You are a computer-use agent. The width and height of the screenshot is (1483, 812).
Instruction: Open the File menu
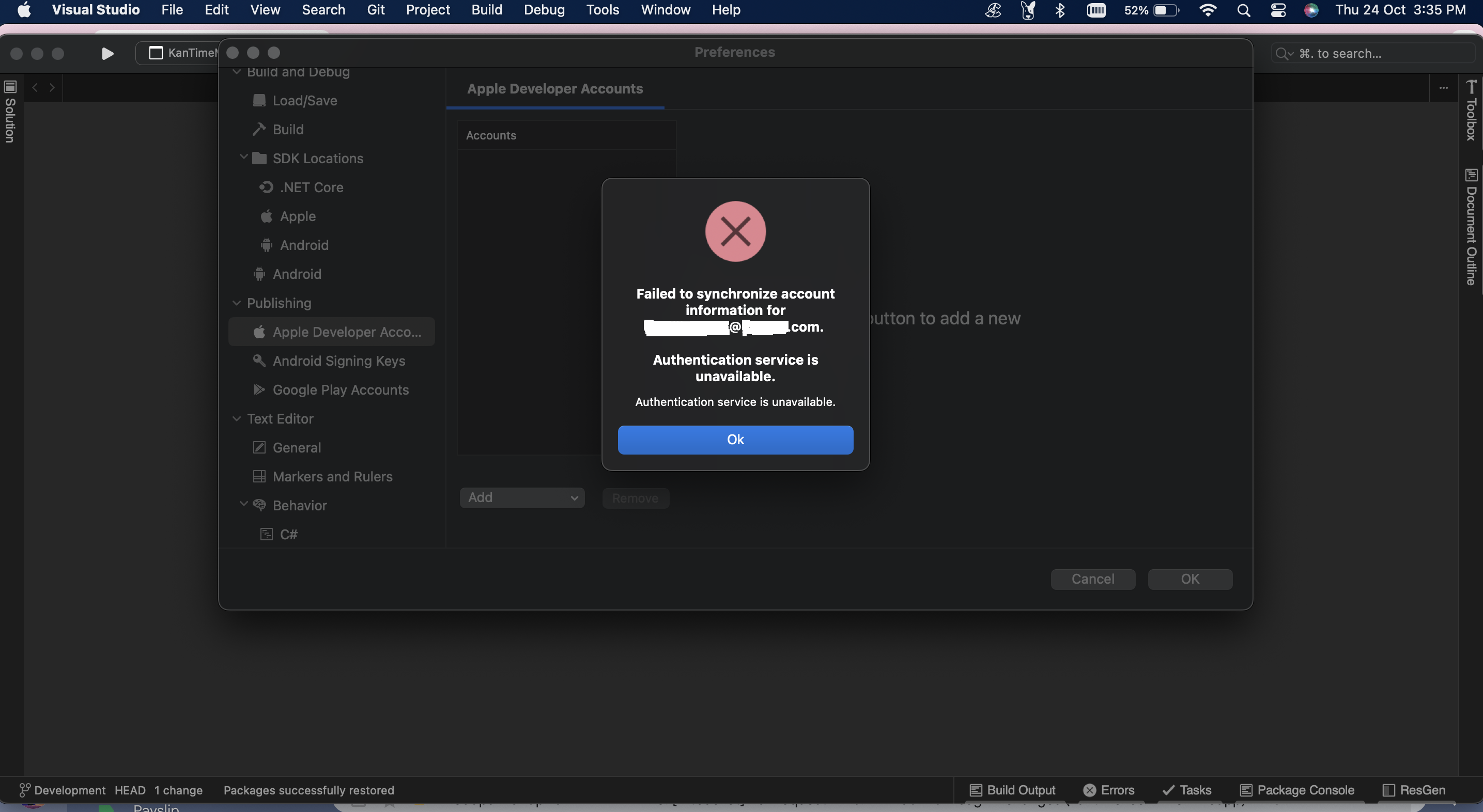pyautogui.click(x=172, y=10)
